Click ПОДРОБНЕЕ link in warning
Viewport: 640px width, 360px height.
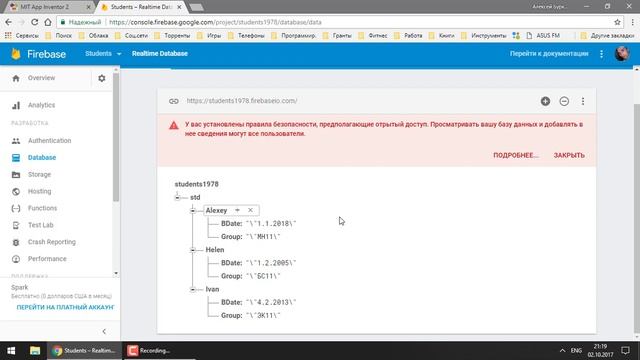pos(516,156)
